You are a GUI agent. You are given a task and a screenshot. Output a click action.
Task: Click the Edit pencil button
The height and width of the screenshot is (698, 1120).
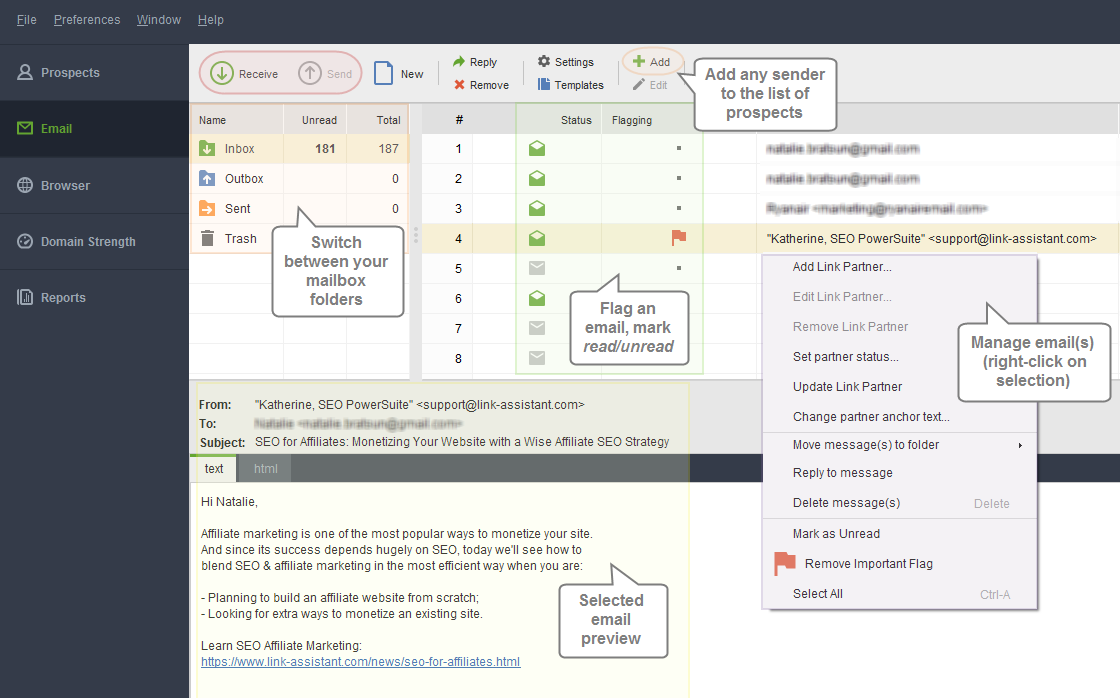[650, 85]
